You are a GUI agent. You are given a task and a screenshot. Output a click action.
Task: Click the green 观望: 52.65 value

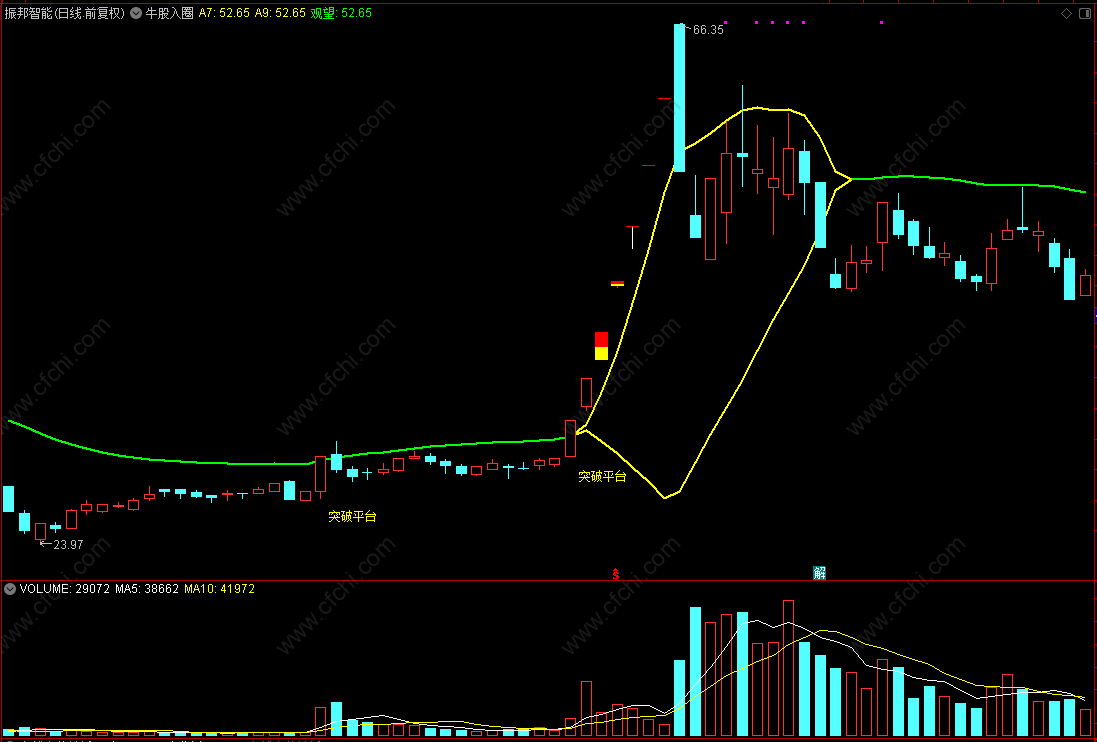(x=341, y=13)
